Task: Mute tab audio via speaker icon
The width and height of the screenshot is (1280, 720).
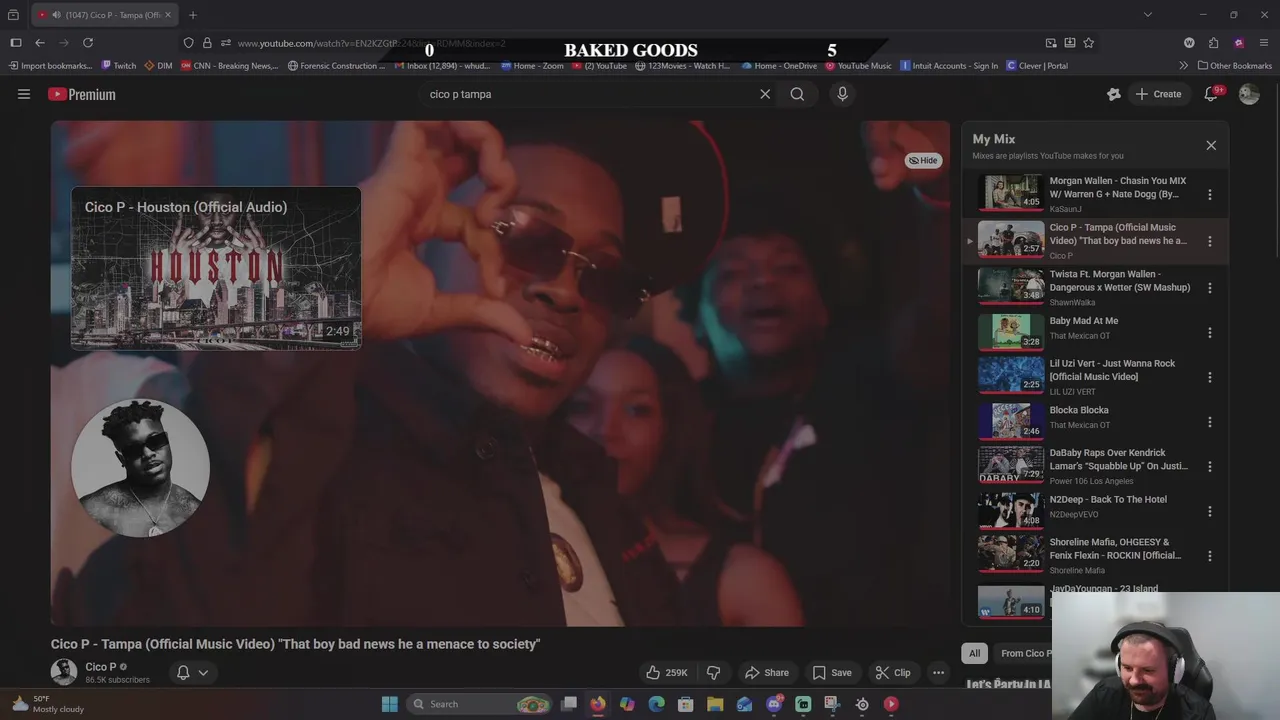Action: point(55,15)
